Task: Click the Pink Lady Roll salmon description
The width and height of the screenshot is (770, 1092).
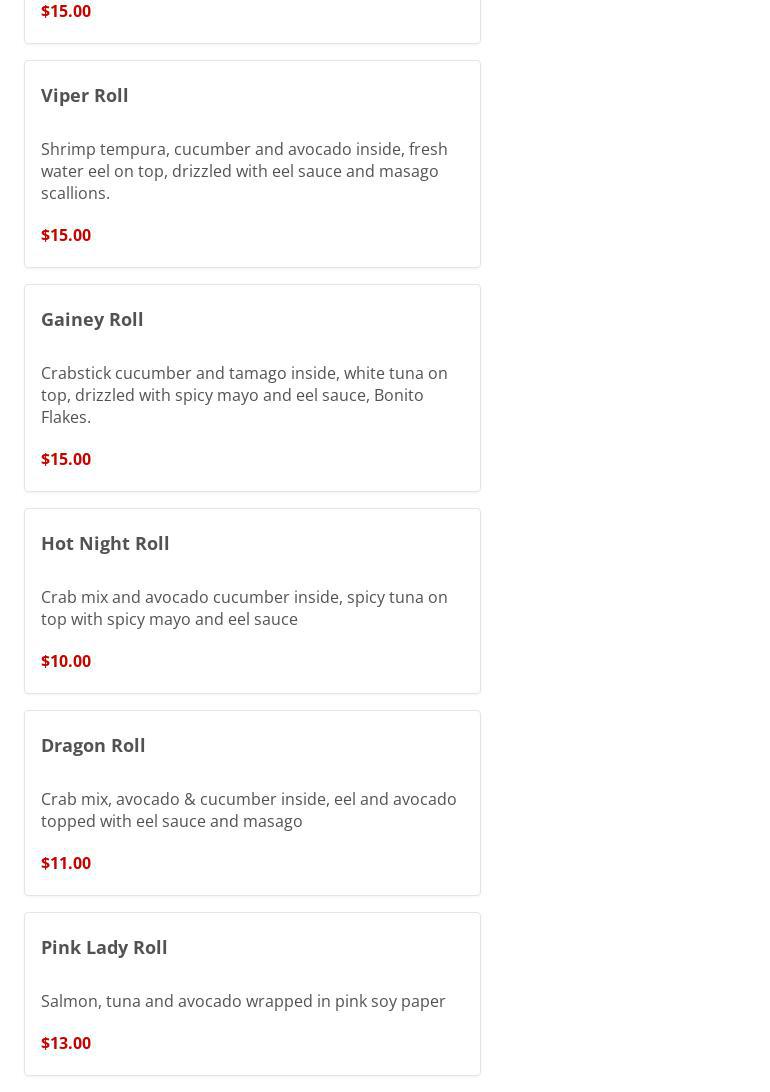Action: pyautogui.click(x=243, y=1001)
